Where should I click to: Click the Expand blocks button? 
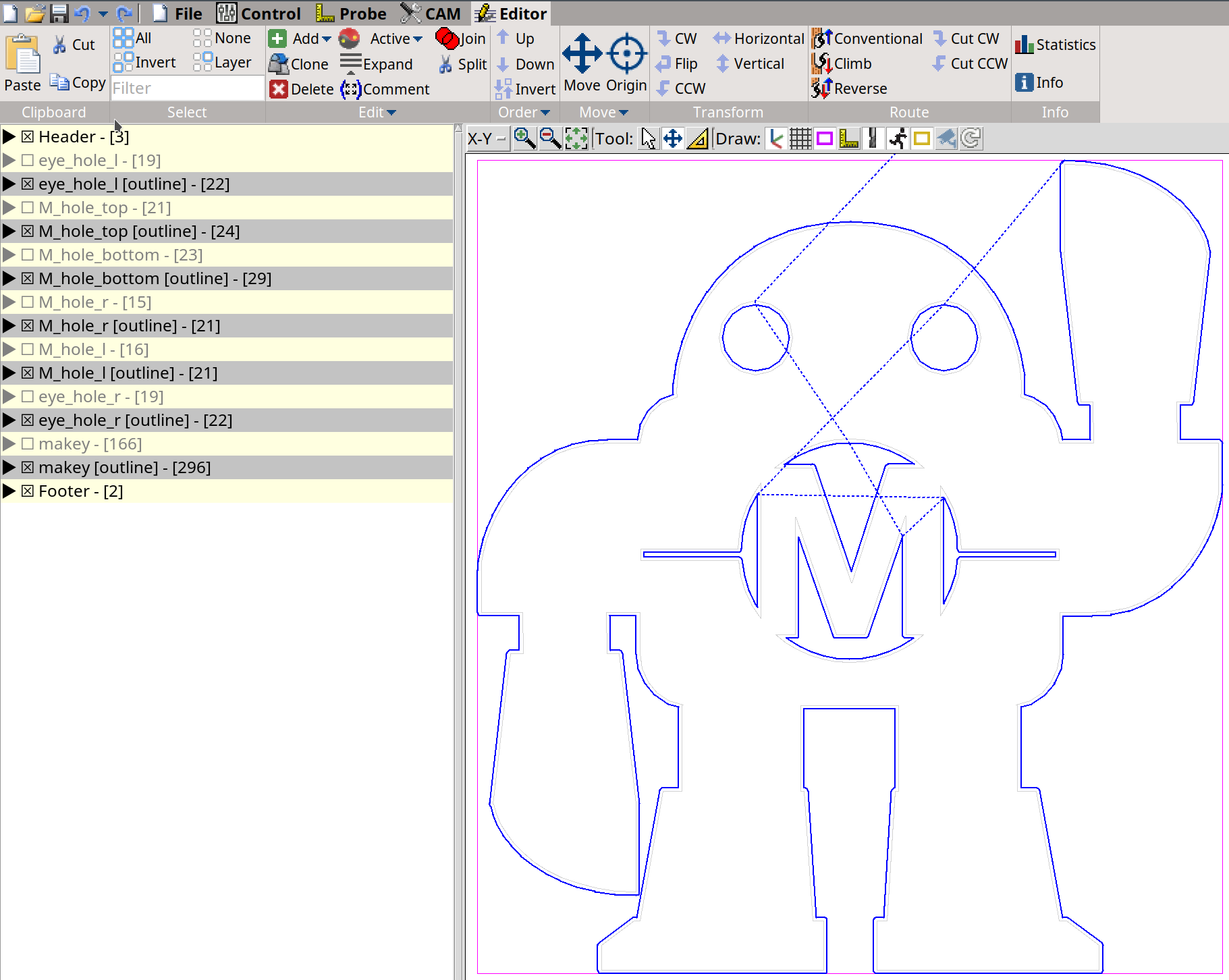[x=377, y=64]
